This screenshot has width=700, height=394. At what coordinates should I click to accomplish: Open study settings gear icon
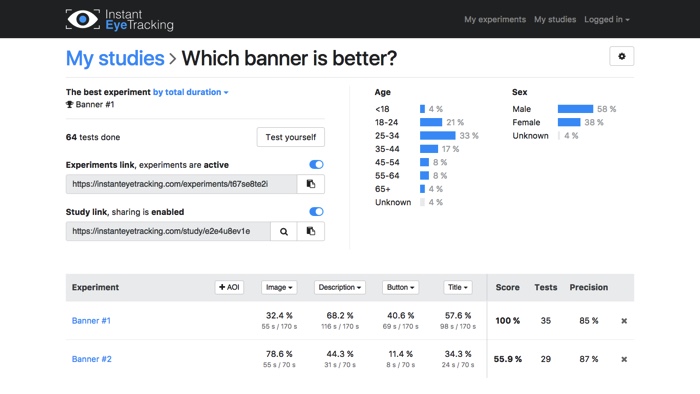[621, 56]
